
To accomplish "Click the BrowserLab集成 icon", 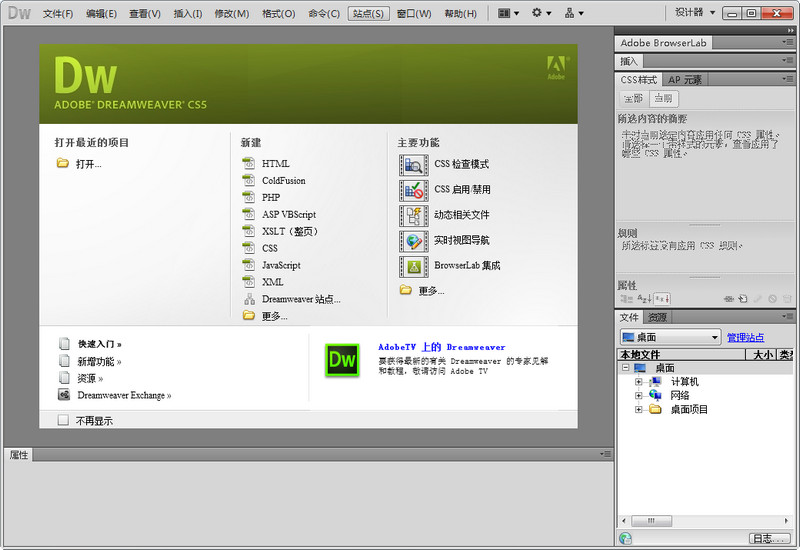I will 413,266.
